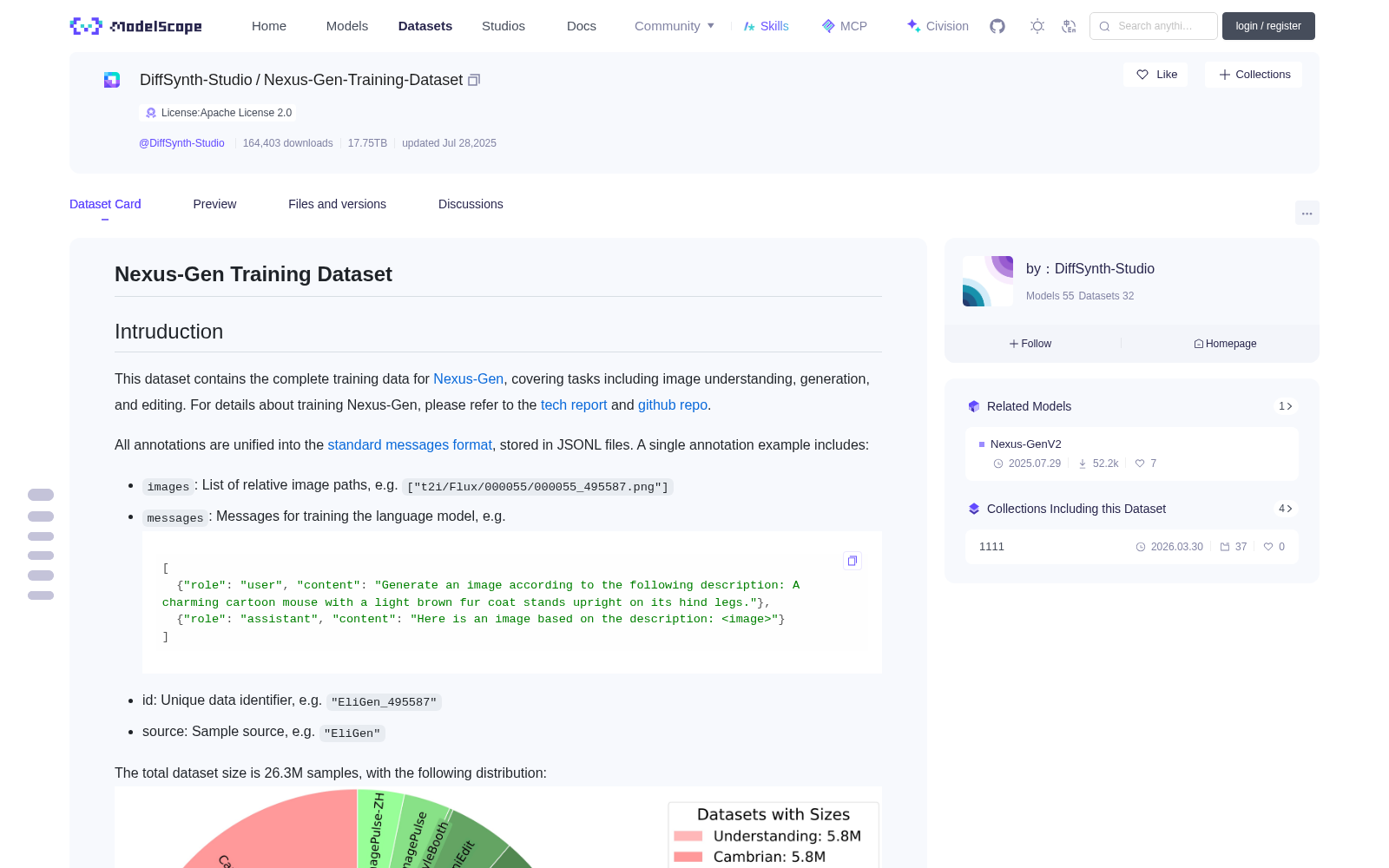Viewport: 1389px width, 868px height.
Task: Go to the Home menu item
Action: (x=269, y=26)
